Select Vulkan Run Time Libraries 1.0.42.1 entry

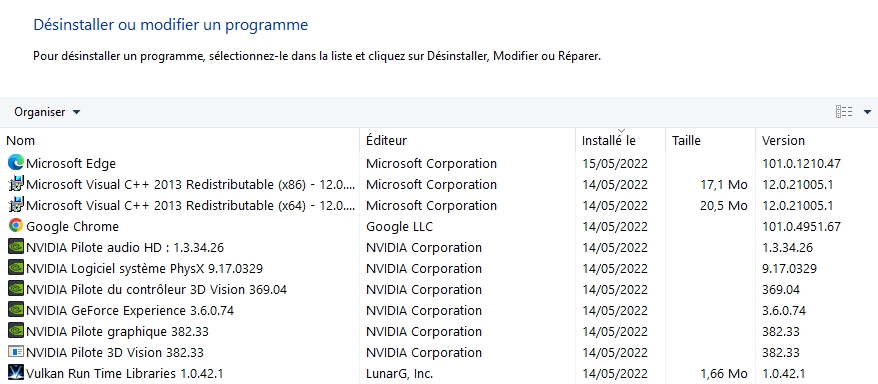point(439,373)
